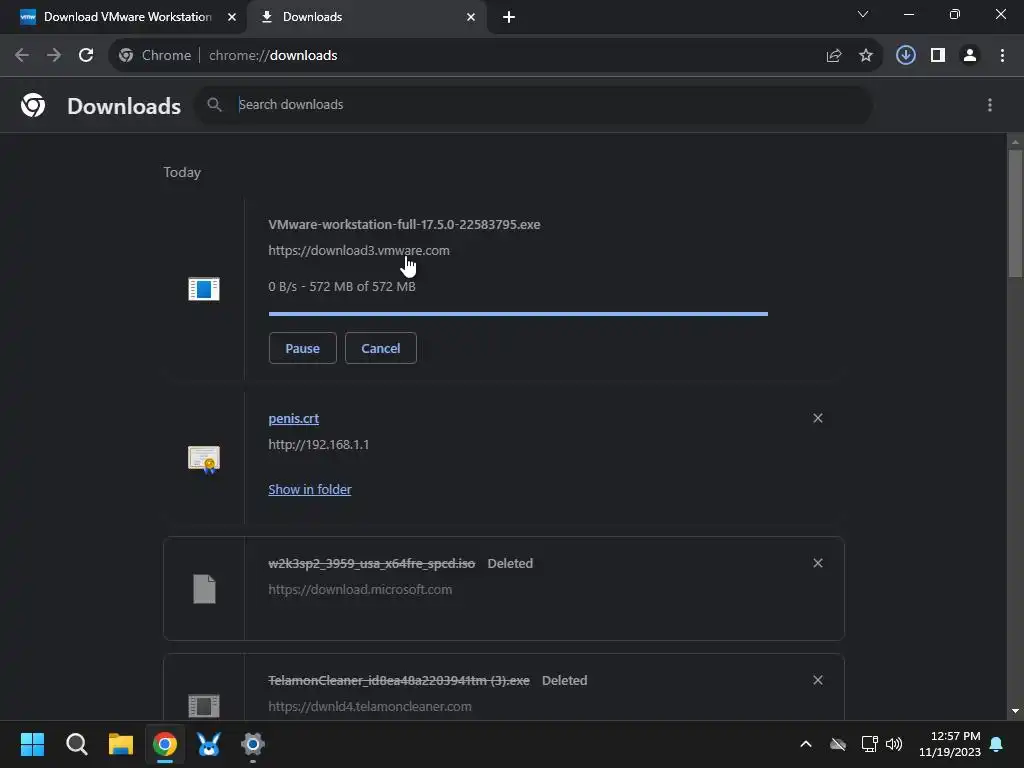Open the volume speaker tray icon
This screenshot has width=1024, height=768.
click(894, 744)
